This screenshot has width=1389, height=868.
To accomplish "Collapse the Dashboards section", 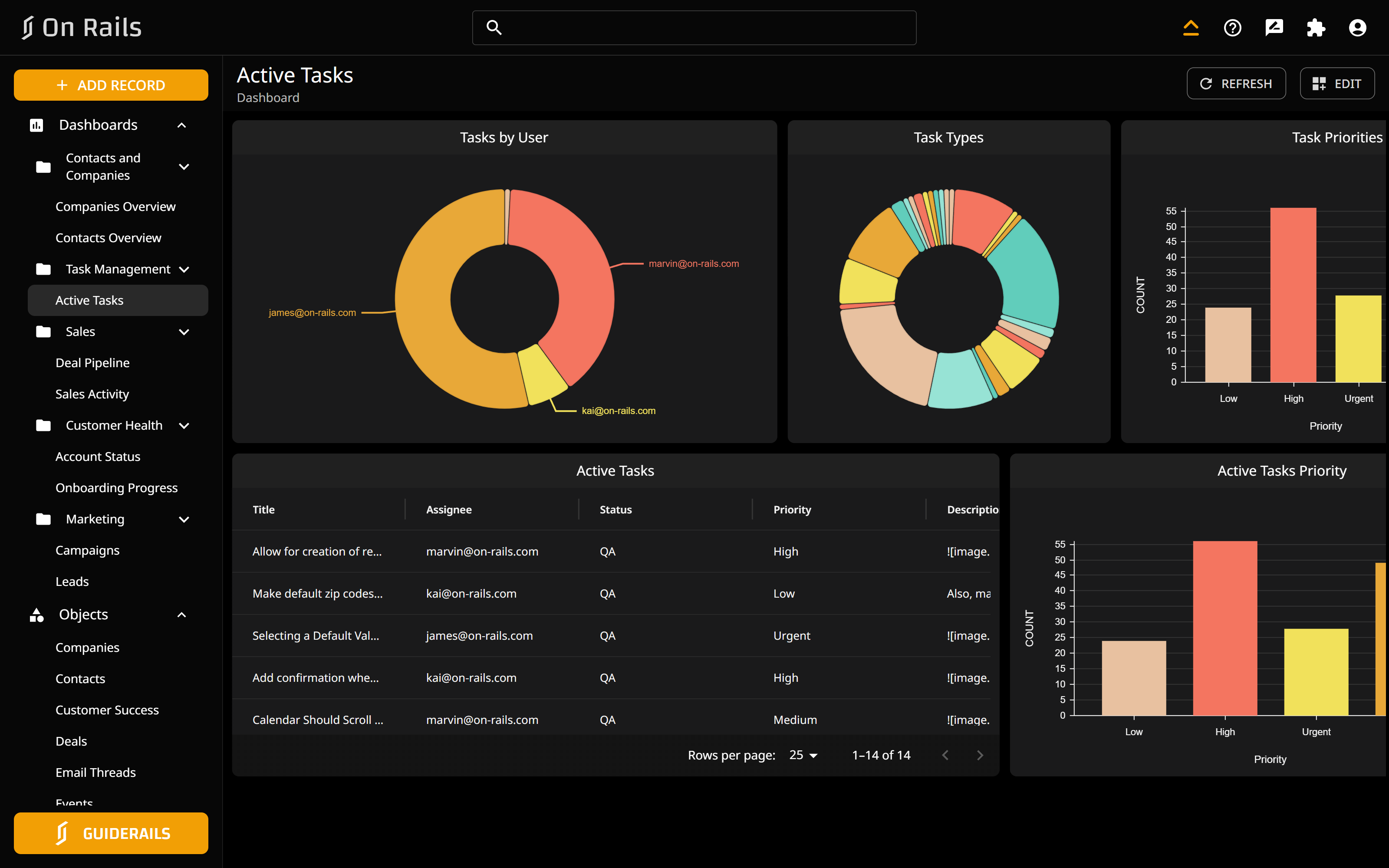I will coord(181,125).
